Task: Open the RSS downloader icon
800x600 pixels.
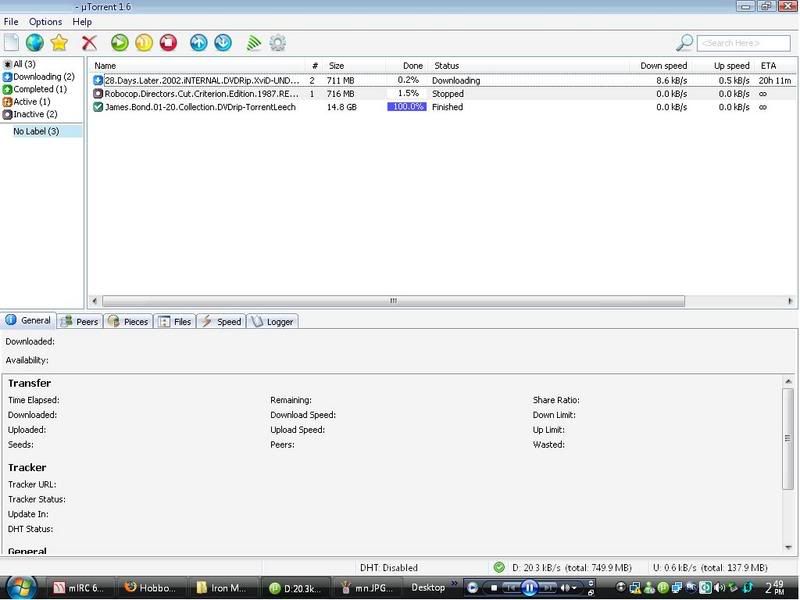Action: pos(253,43)
